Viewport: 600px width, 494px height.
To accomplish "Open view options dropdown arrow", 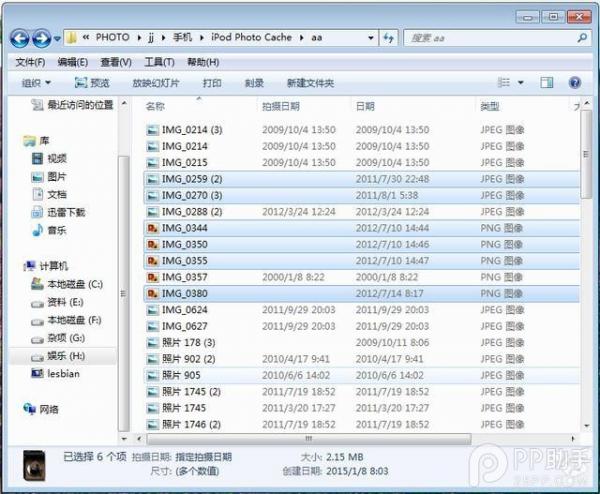I will pos(521,83).
